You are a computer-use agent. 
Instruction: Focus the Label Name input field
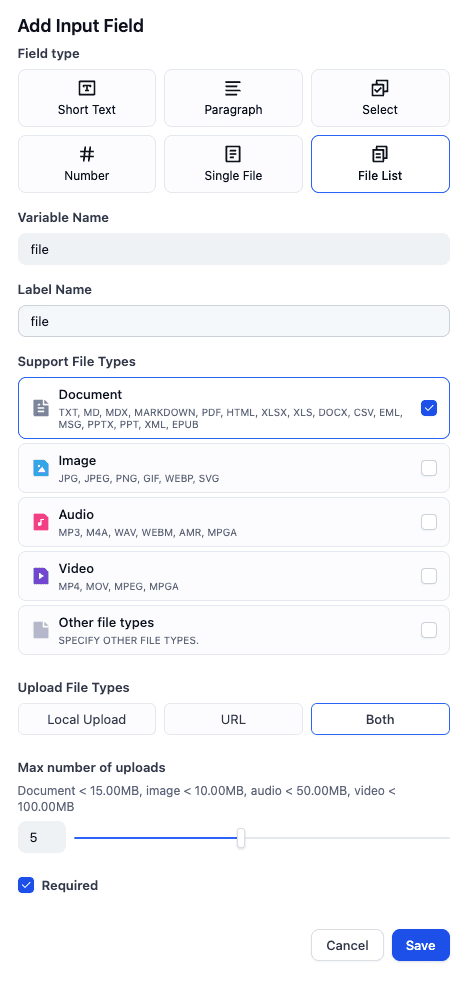pyautogui.click(x=234, y=321)
